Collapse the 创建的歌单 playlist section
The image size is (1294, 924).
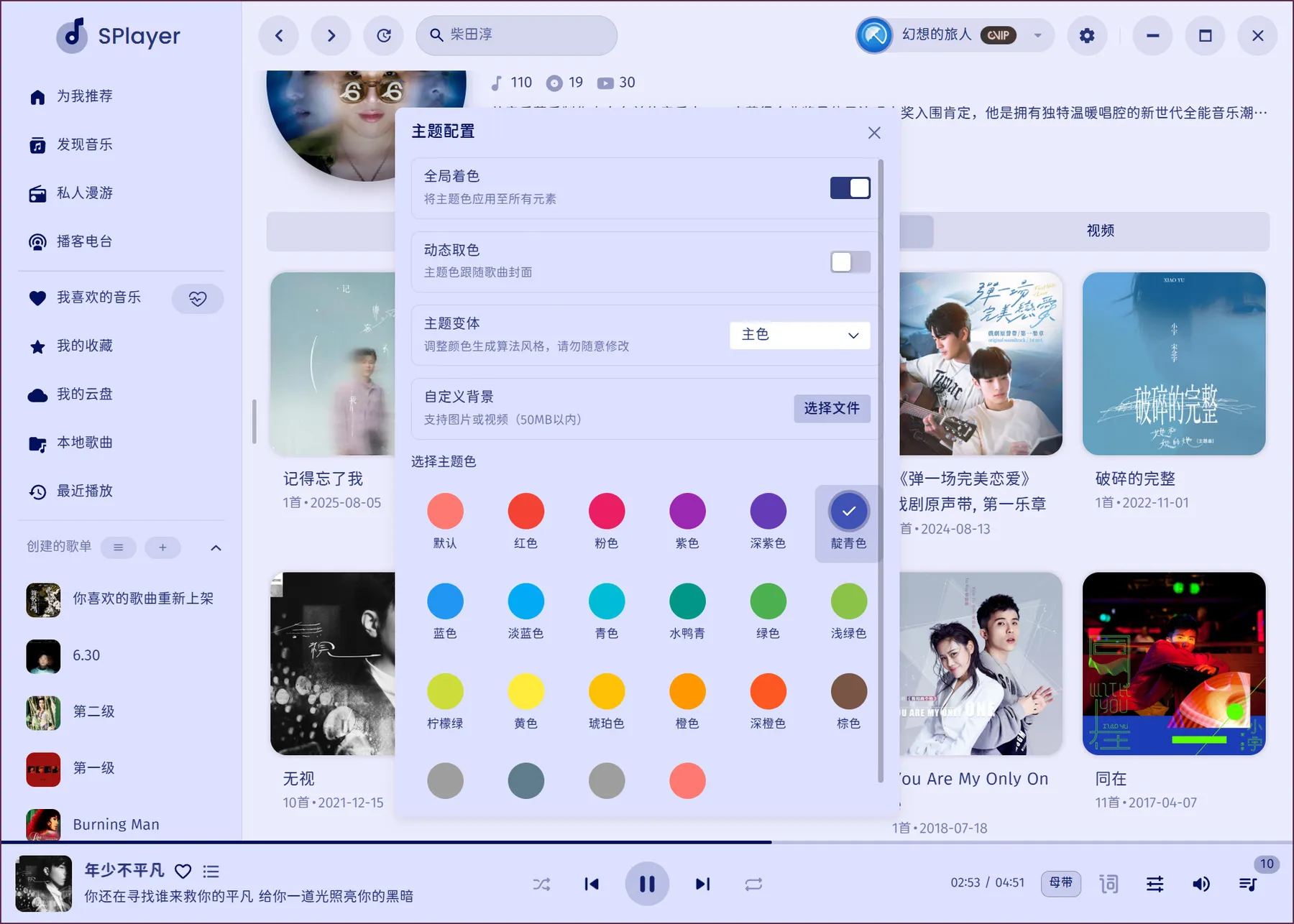click(216, 548)
